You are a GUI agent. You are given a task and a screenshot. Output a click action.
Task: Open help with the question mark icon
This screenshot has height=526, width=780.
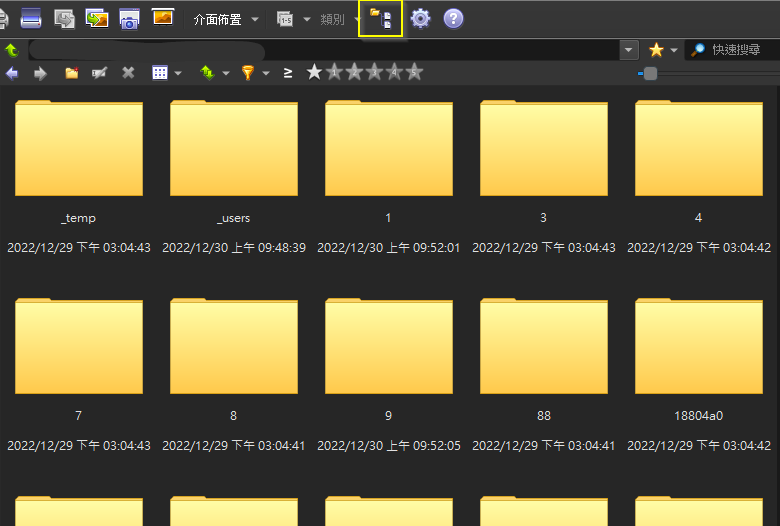coord(453,19)
